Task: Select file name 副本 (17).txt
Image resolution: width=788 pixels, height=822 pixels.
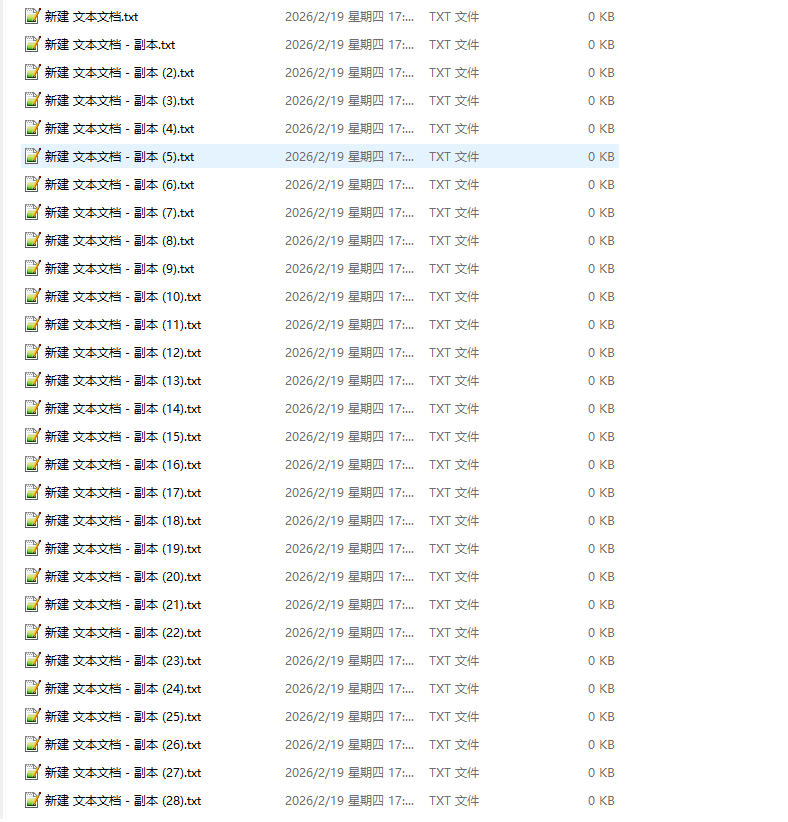Action: point(123,493)
